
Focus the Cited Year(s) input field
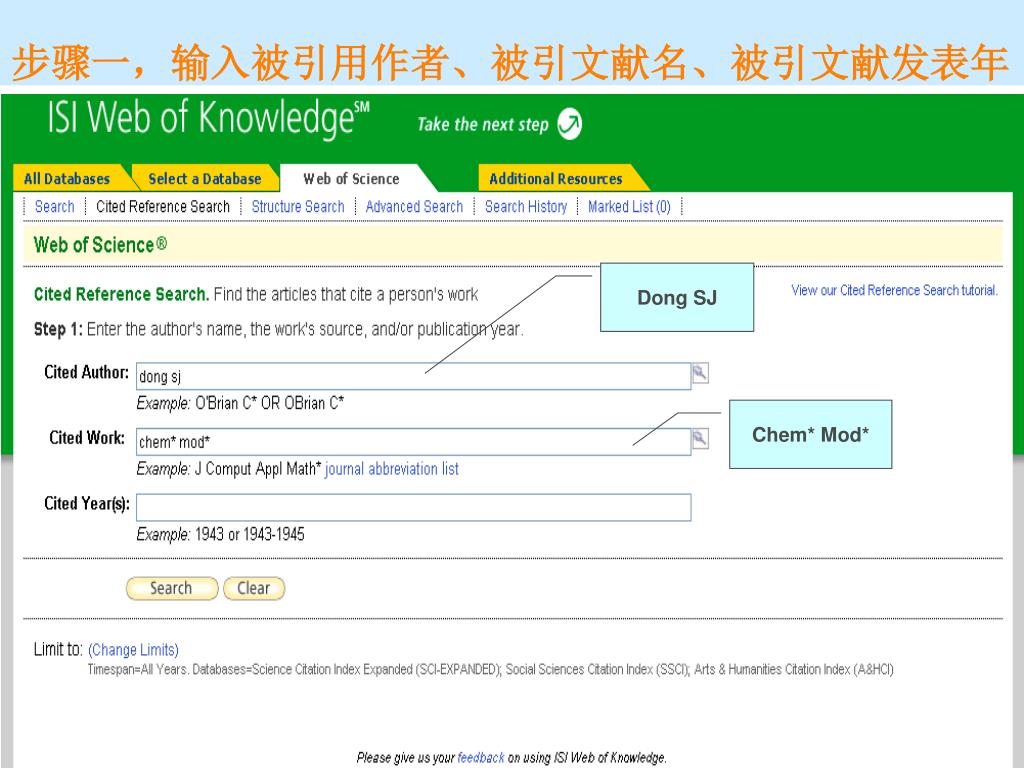[413, 507]
